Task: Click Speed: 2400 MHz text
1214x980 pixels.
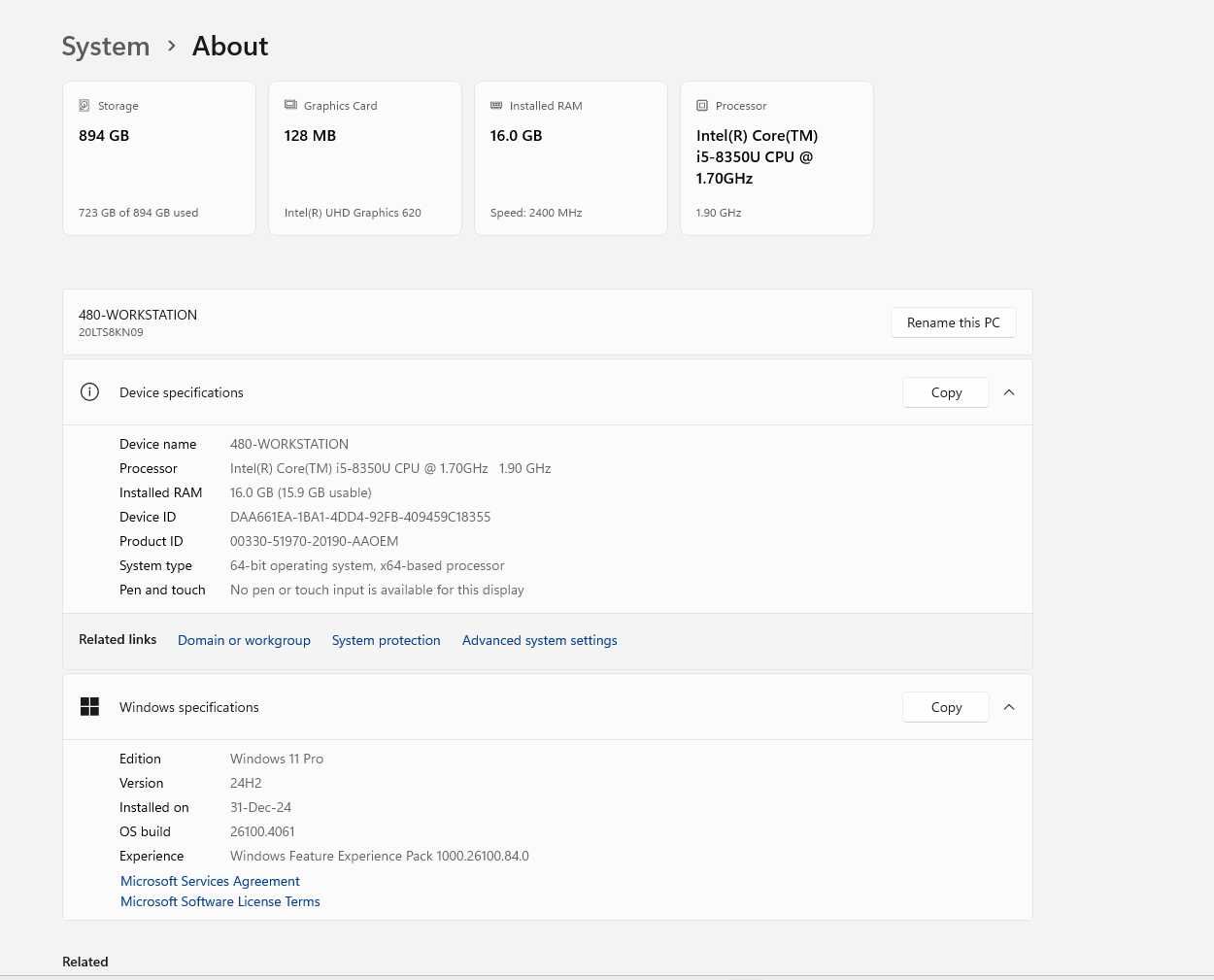Action: pos(536,213)
